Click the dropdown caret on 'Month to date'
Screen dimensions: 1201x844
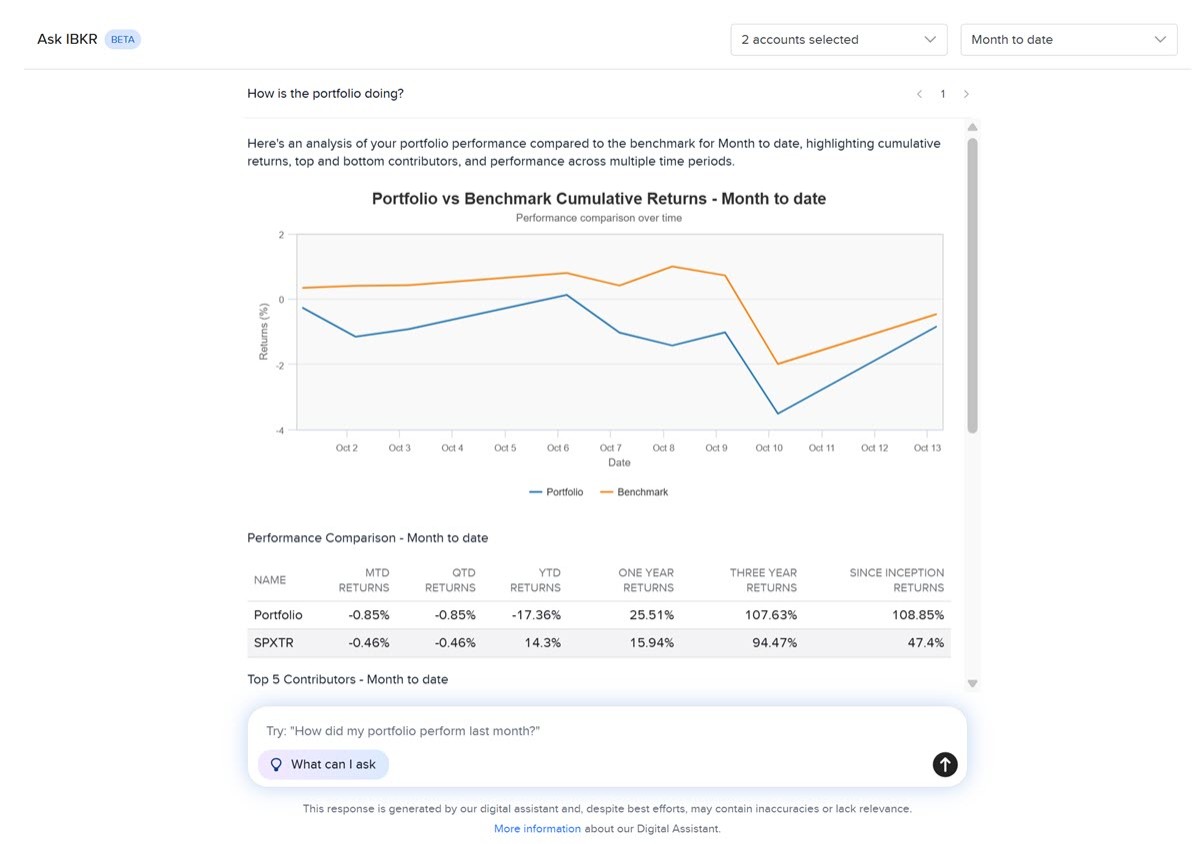(1160, 39)
